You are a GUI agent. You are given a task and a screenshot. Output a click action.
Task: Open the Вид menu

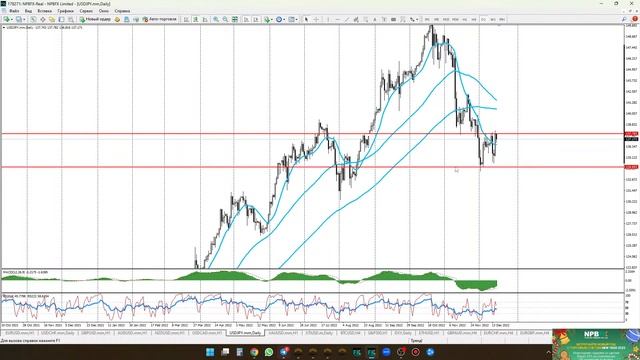[x=28, y=11]
